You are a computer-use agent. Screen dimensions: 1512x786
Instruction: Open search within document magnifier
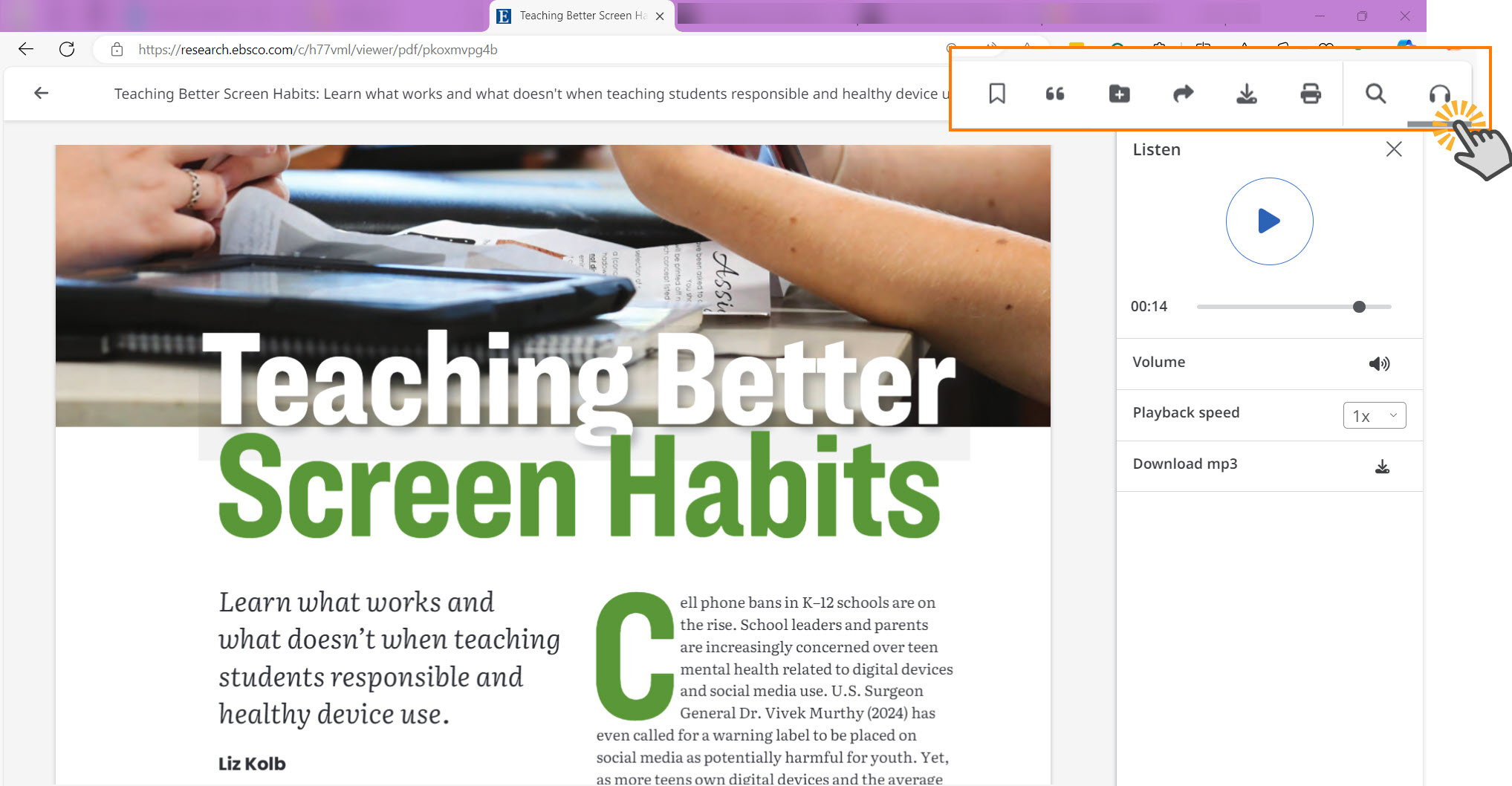[1375, 94]
